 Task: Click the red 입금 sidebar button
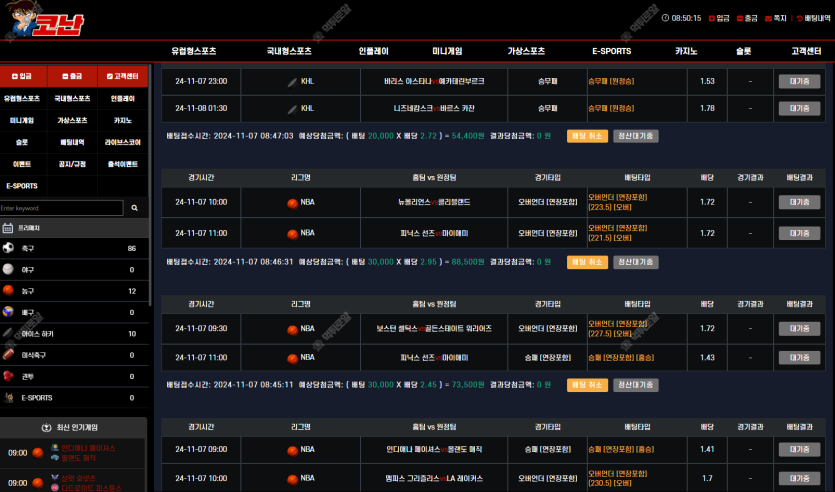(x=22, y=76)
